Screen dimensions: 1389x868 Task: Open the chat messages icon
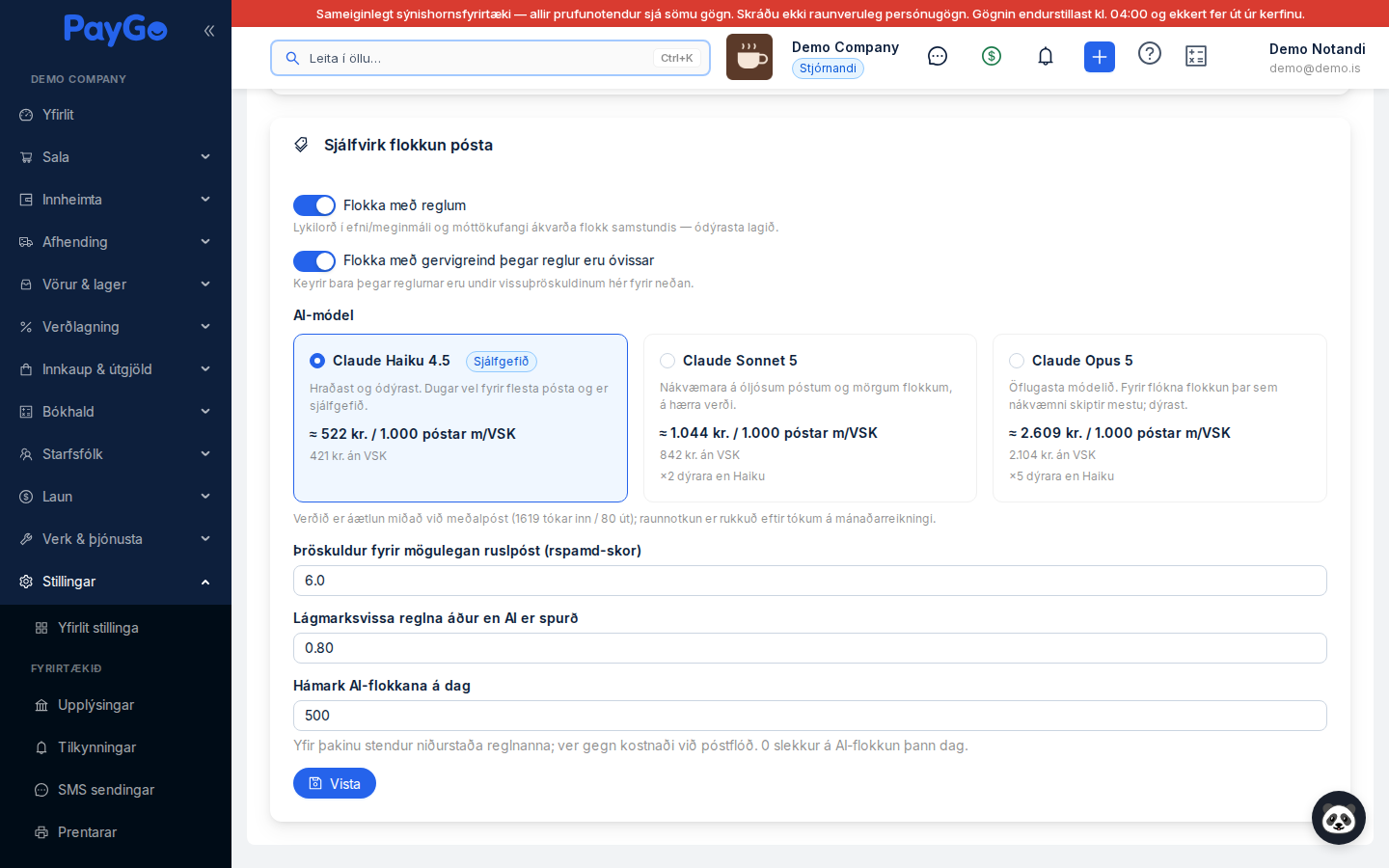[x=938, y=56]
